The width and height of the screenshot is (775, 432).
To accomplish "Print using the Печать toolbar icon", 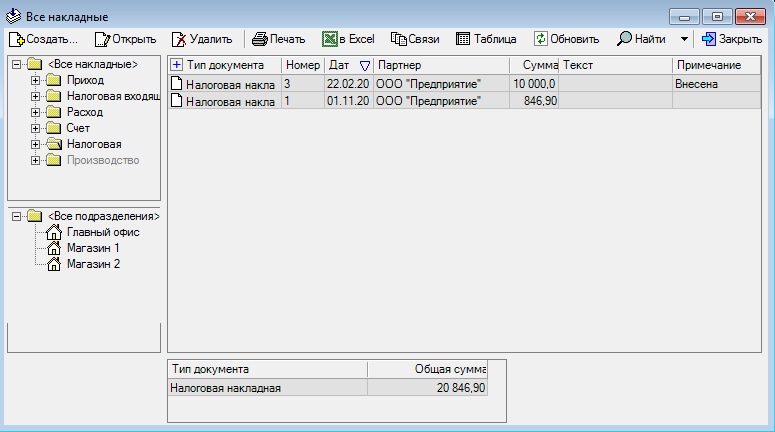I will pyautogui.click(x=259, y=39).
